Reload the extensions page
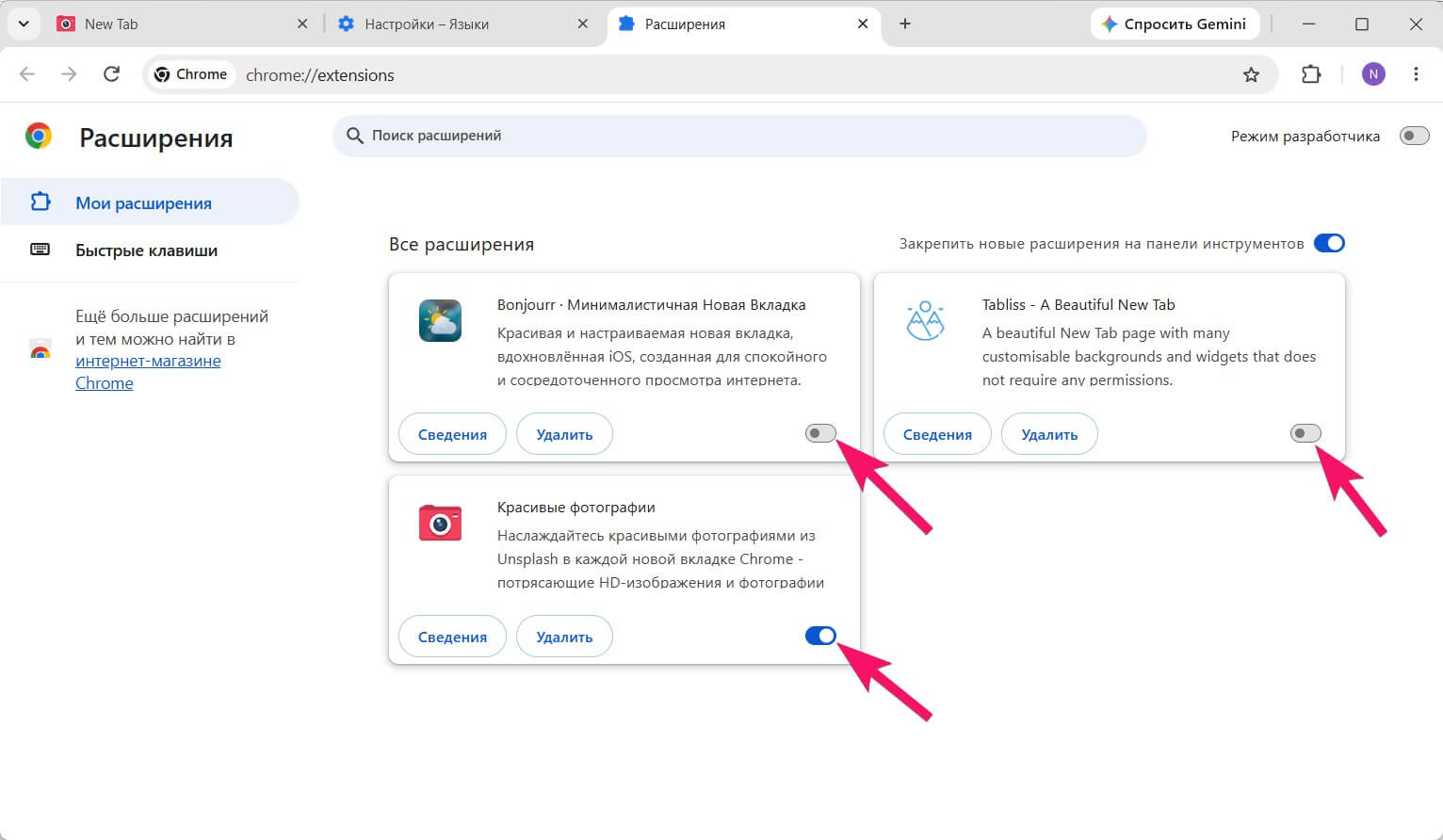The width and height of the screenshot is (1443, 840). click(111, 74)
